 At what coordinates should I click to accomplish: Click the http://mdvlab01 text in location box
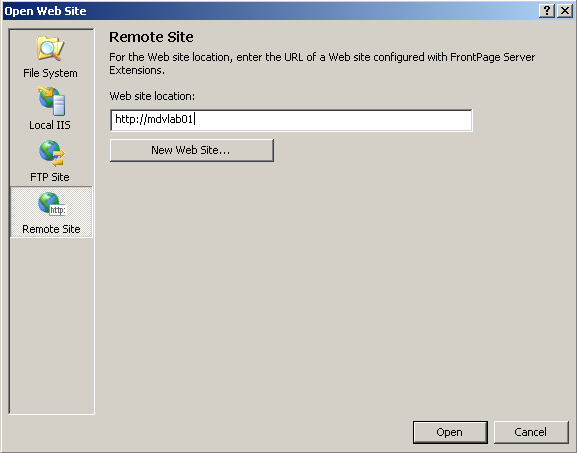[154, 119]
